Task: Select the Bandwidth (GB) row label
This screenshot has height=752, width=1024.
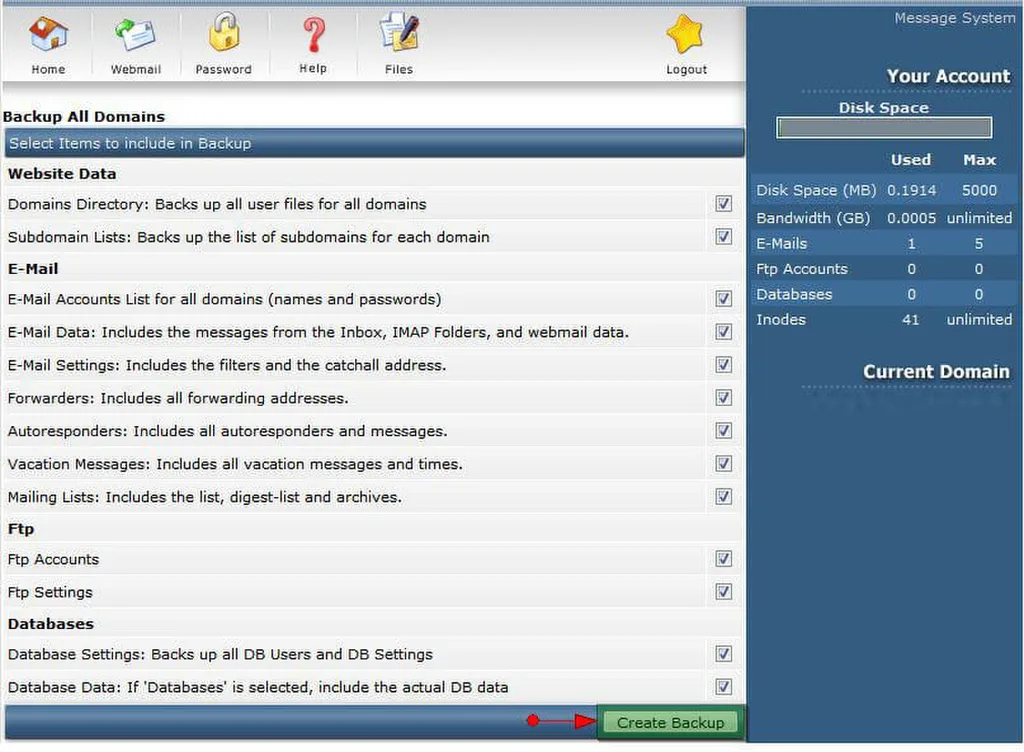Action: pyautogui.click(x=813, y=218)
